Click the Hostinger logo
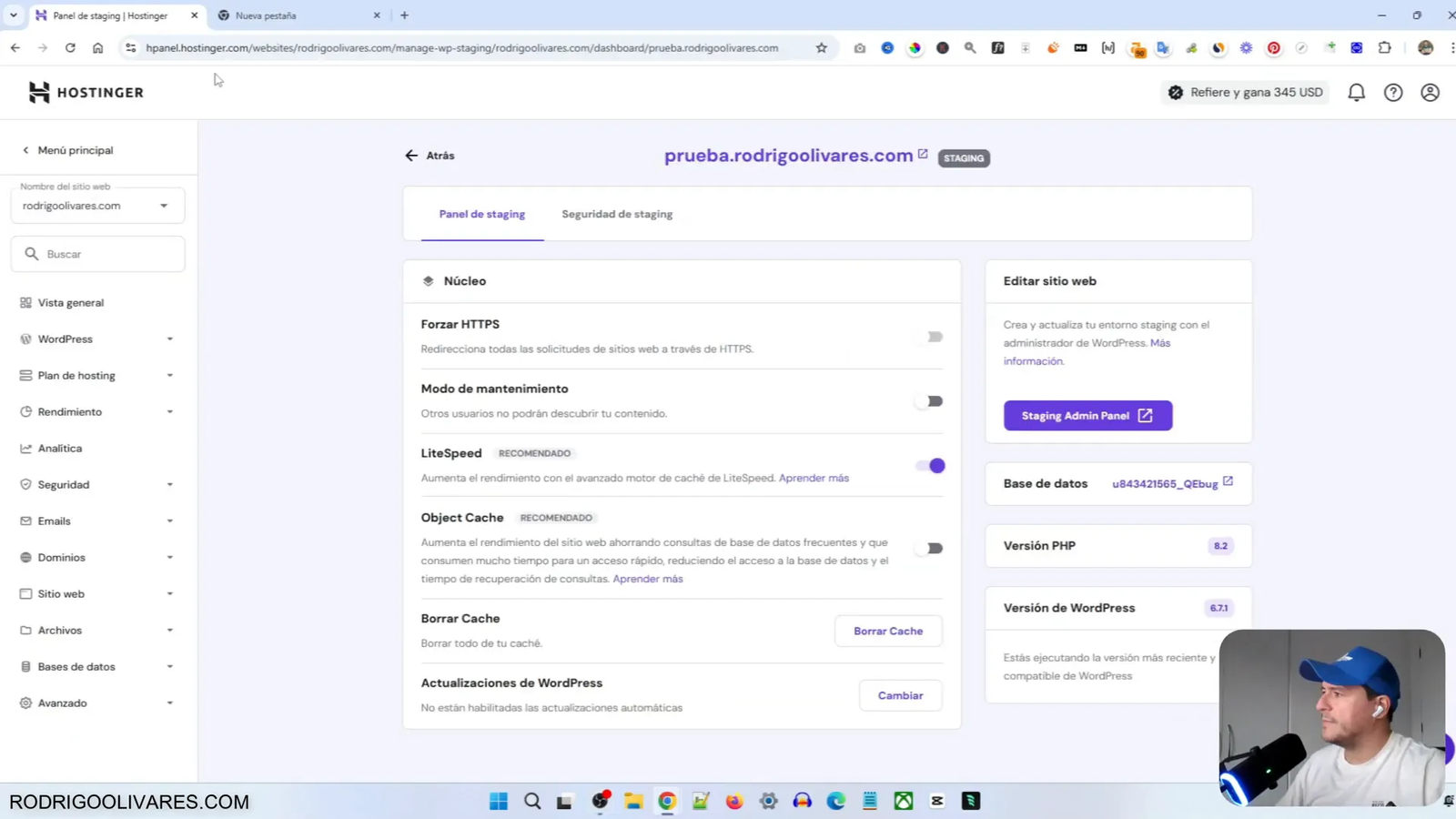The image size is (1456, 819). [x=86, y=92]
